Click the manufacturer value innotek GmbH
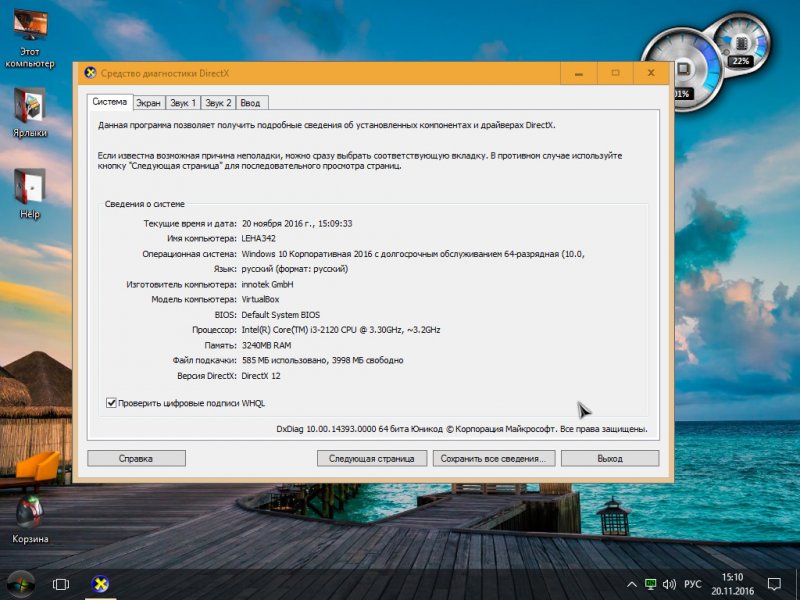 point(267,284)
